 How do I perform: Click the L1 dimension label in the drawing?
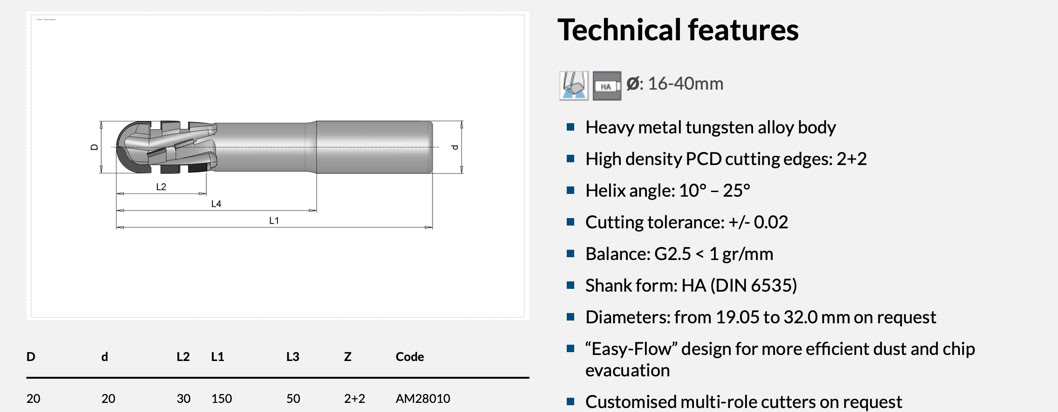(x=274, y=220)
